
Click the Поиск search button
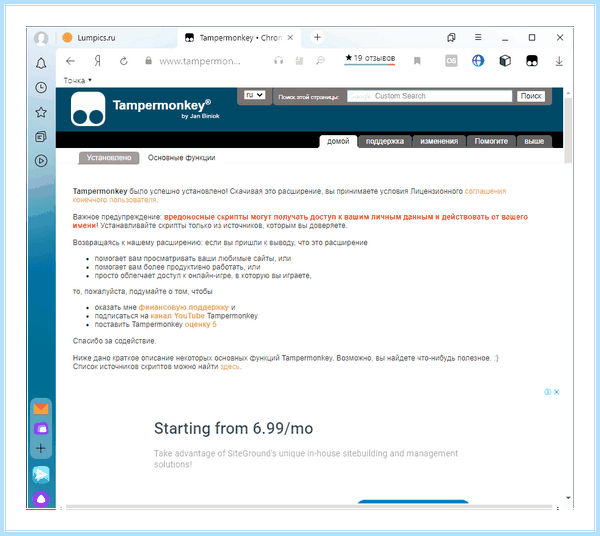(x=531, y=96)
